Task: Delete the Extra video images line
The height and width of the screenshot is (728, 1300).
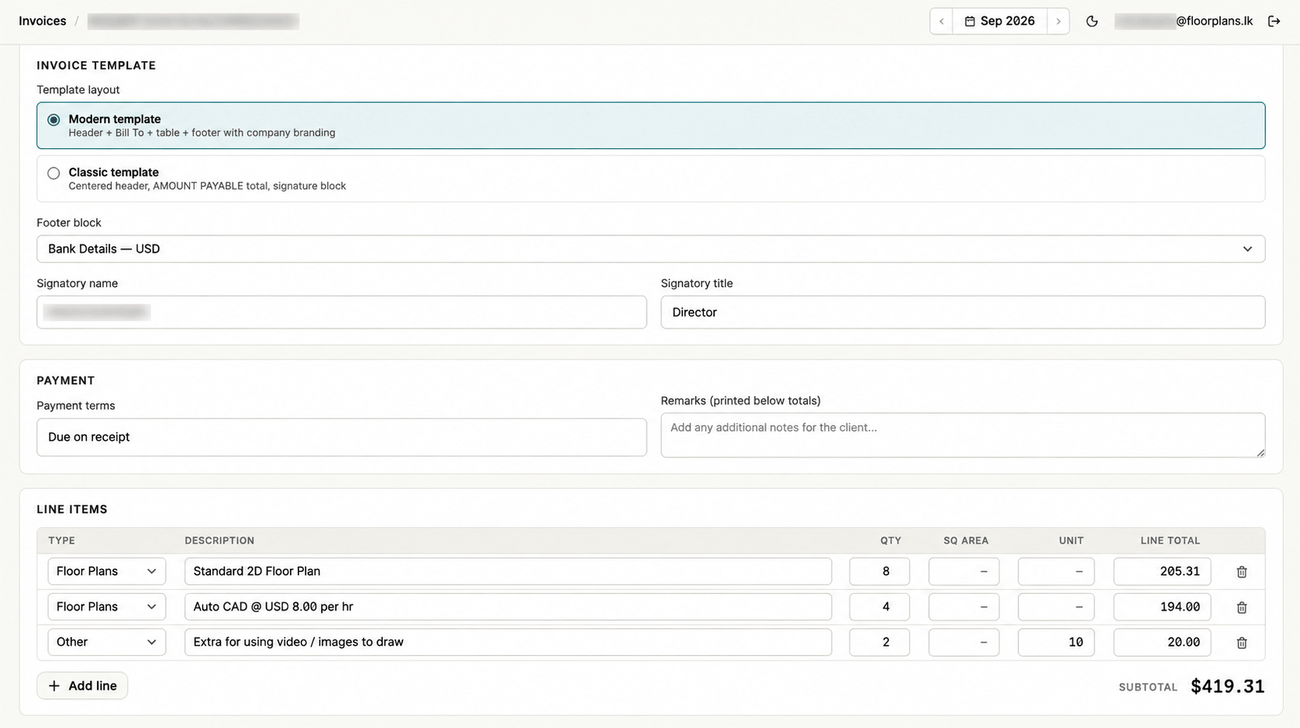Action: [x=1242, y=643]
